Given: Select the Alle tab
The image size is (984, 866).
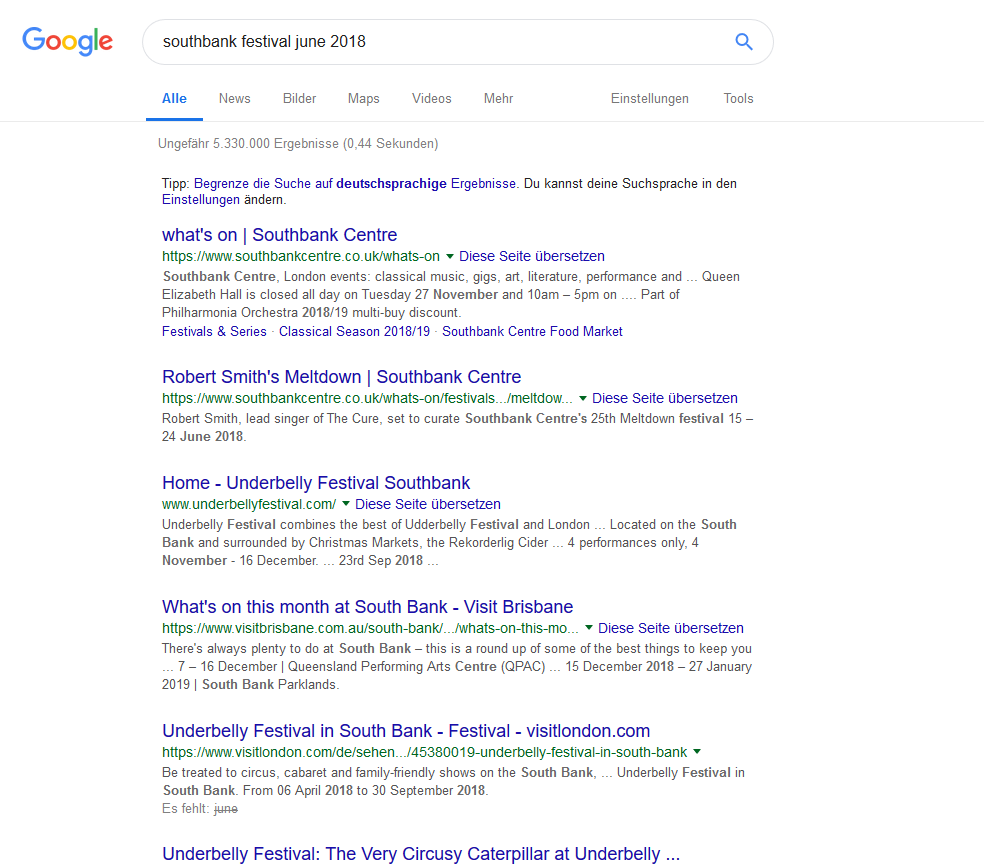Looking at the screenshot, I should pos(174,99).
